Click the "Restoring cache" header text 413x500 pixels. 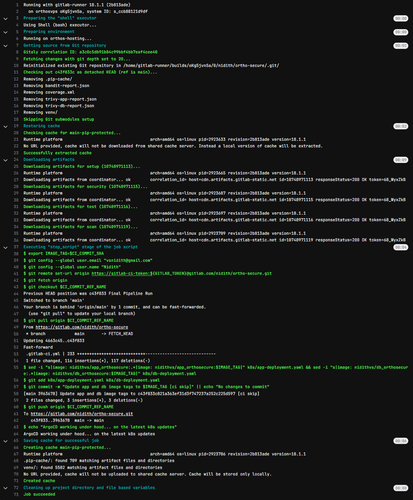coord(42,126)
